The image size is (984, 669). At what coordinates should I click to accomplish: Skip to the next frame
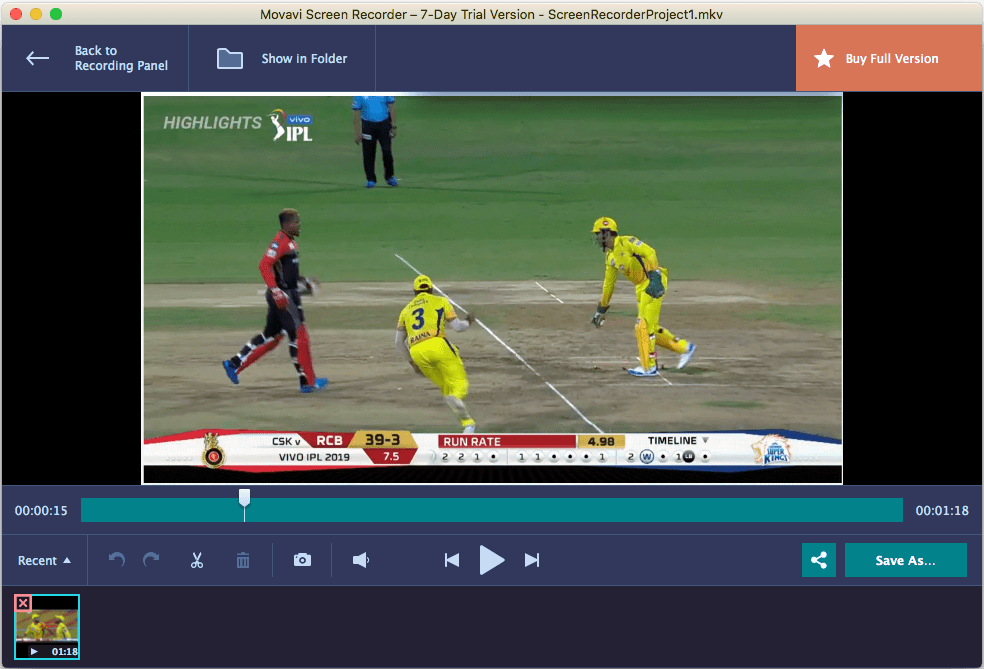coord(532,560)
